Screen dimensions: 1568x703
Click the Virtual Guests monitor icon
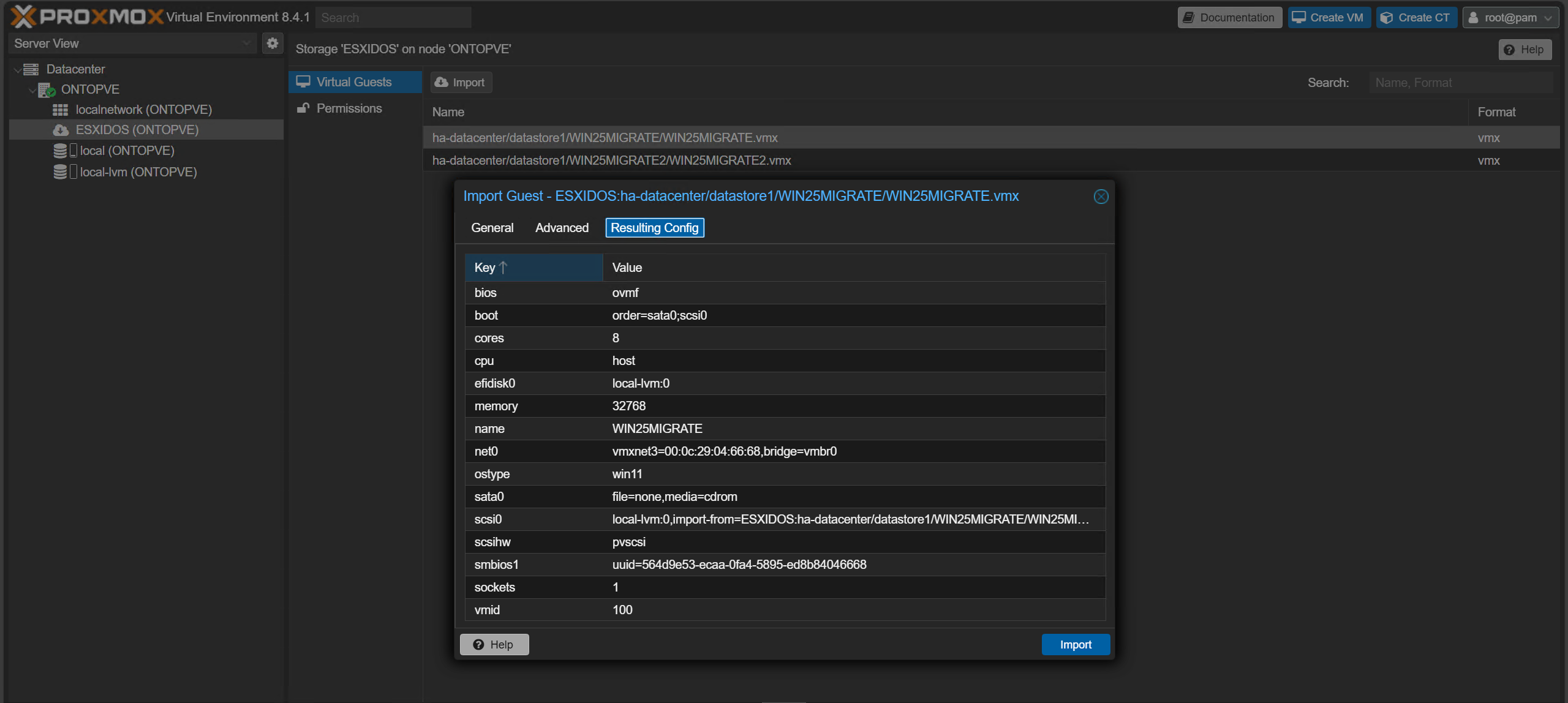tap(303, 81)
